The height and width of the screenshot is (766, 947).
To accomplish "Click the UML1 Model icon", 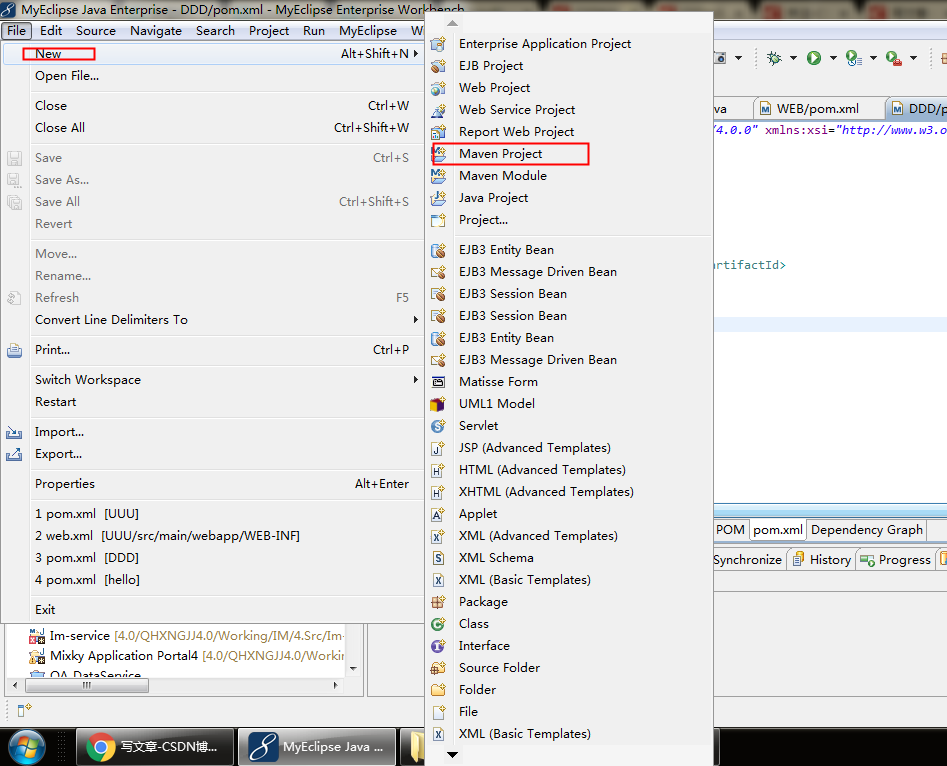I will (438, 404).
